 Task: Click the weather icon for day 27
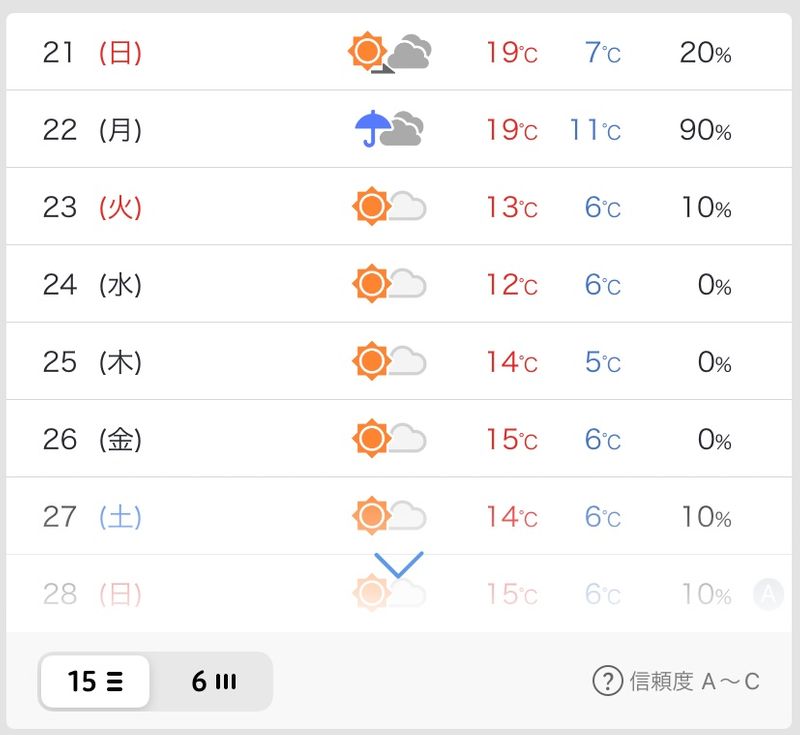390,516
